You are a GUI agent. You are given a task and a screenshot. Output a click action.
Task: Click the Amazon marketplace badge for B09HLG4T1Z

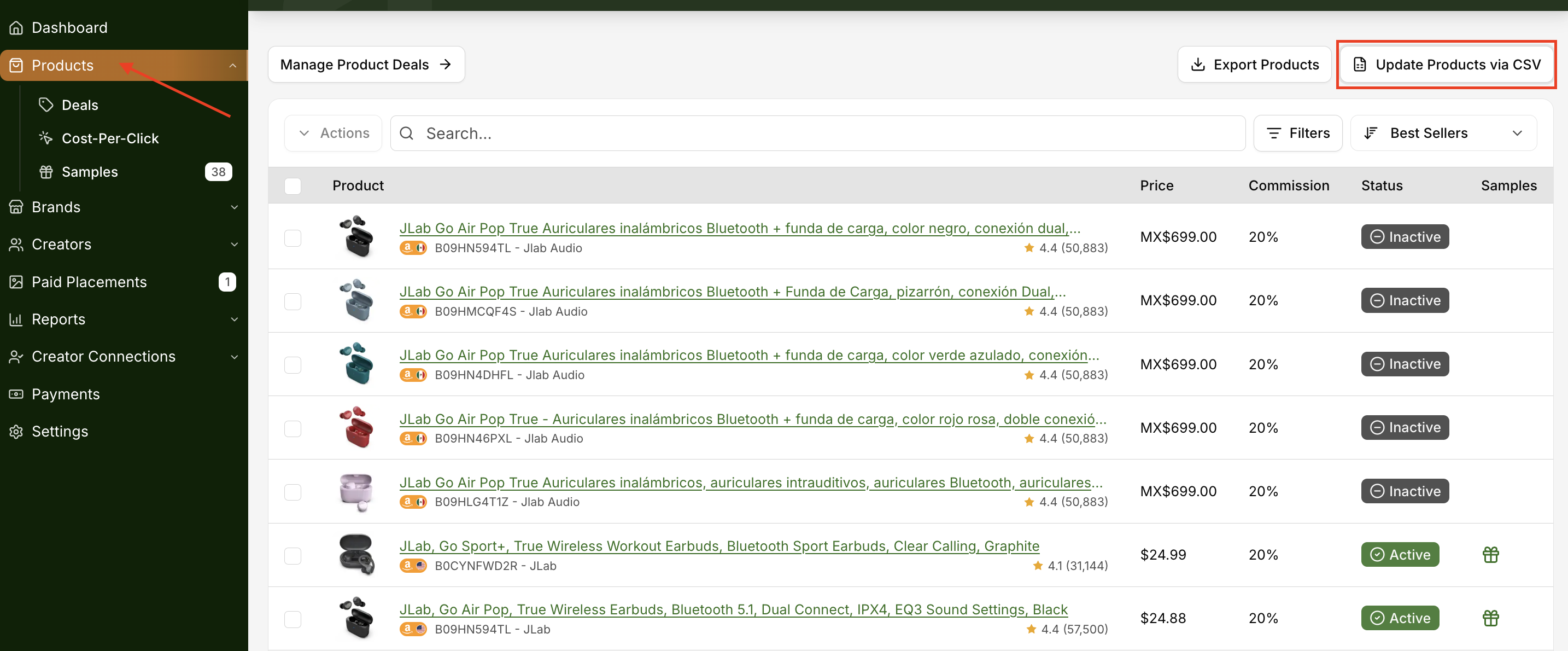coord(413,502)
